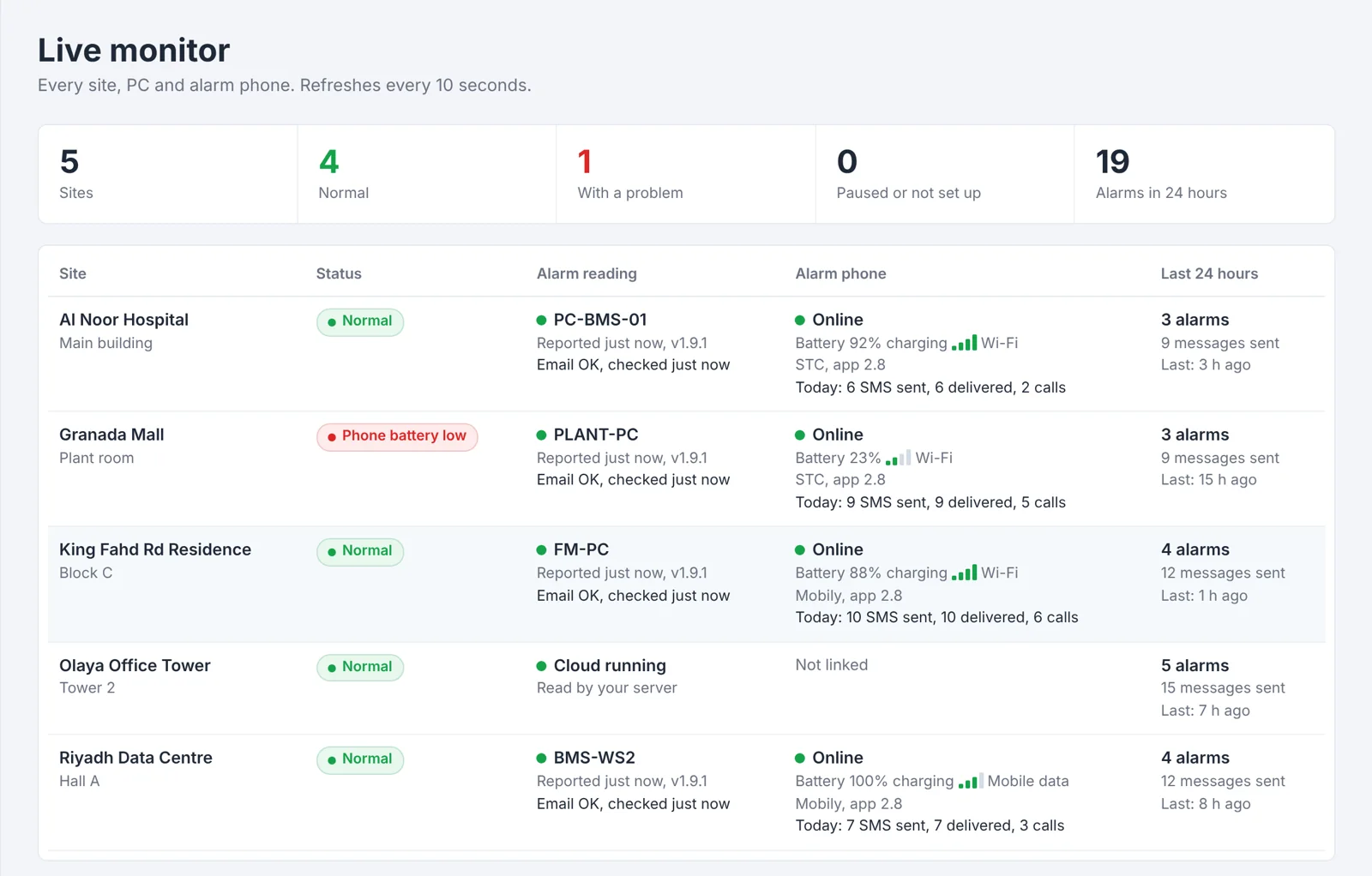Click Last: 8 h ago text
This screenshot has width=1372, height=876.
[x=1206, y=803]
